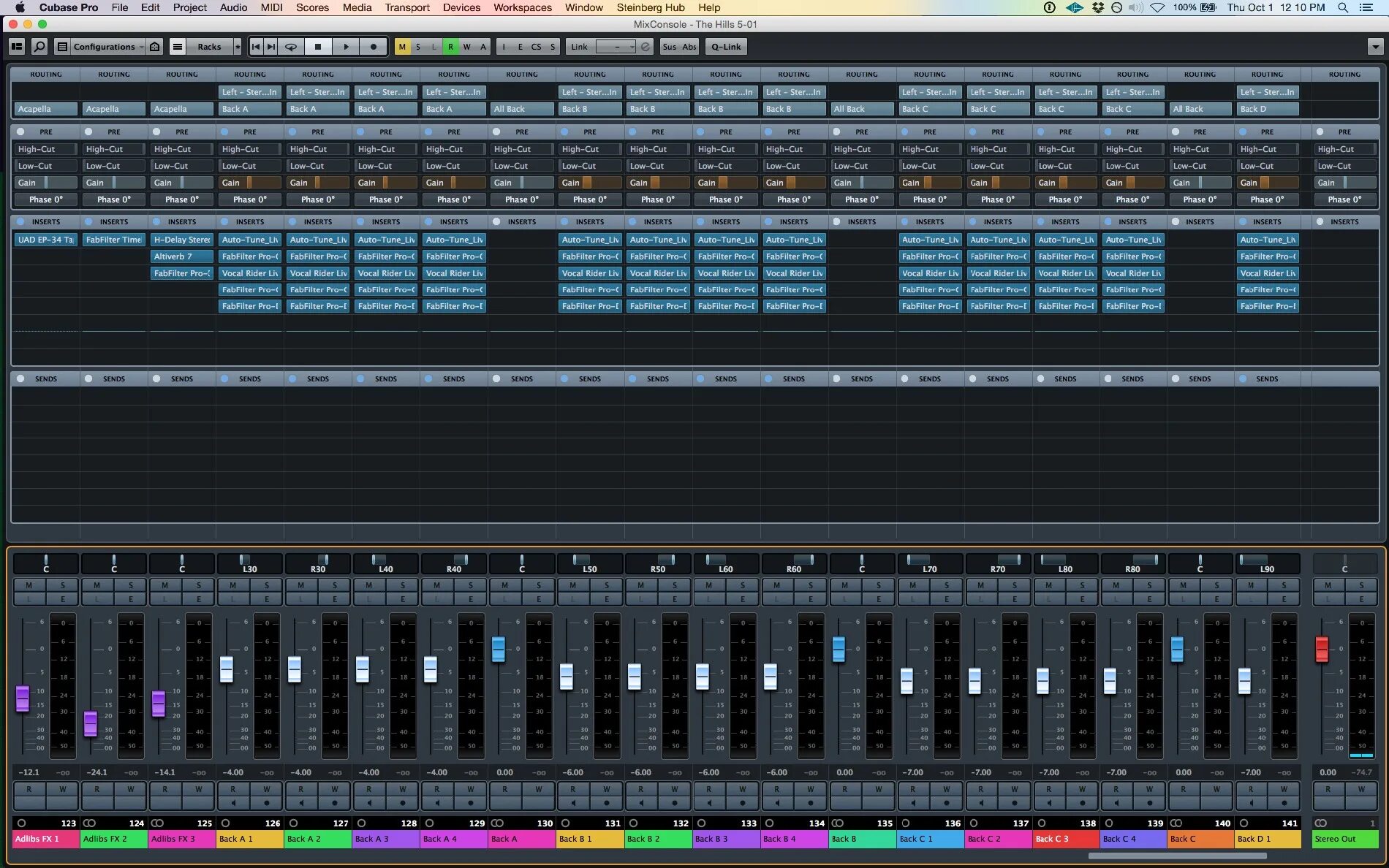Open the Dropbox menu bar icon
The height and width of the screenshot is (868, 1389).
(x=1097, y=7)
